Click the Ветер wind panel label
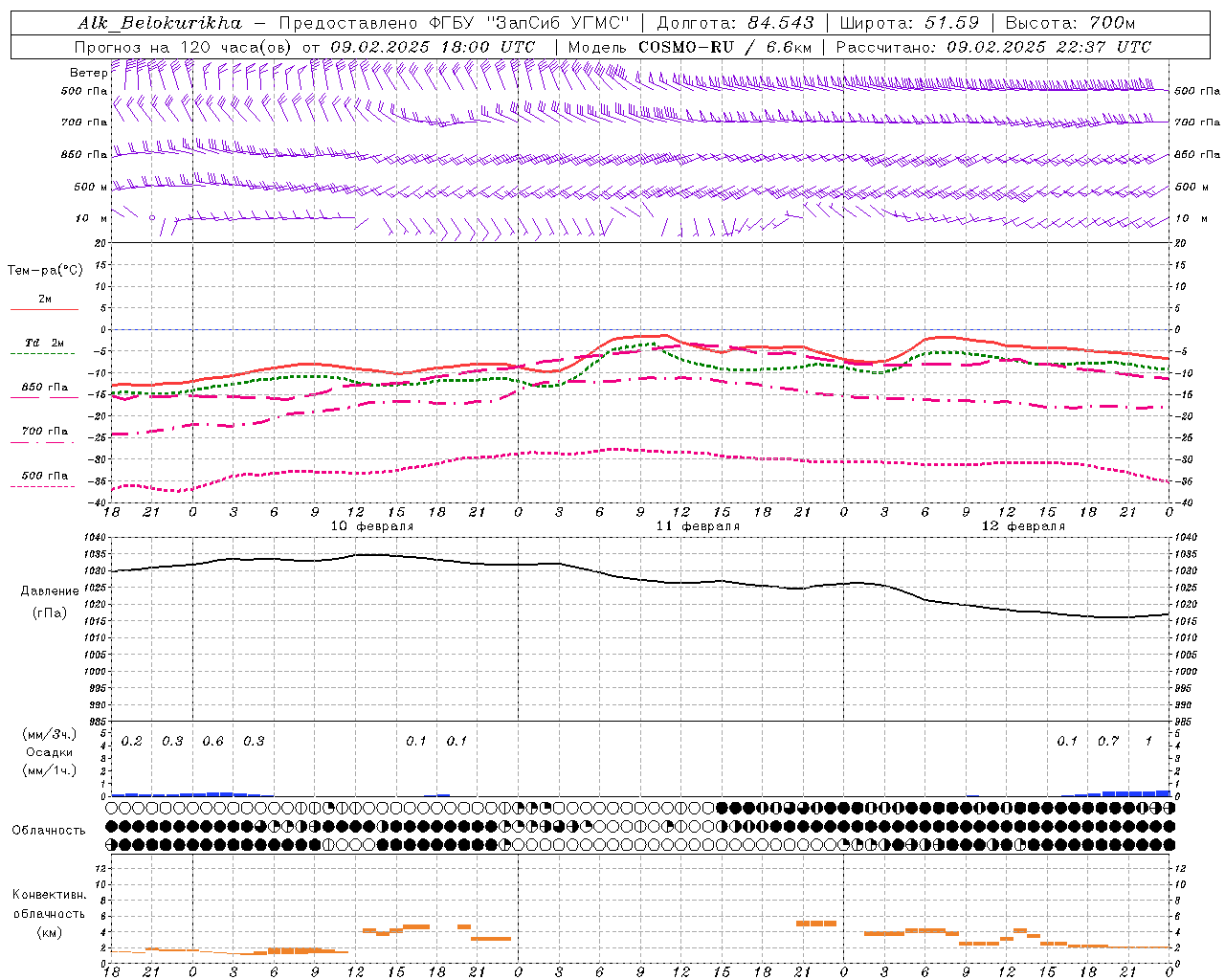The width and height of the screenshot is (1225, 980). pyautogui.click(x=88, y=73)
